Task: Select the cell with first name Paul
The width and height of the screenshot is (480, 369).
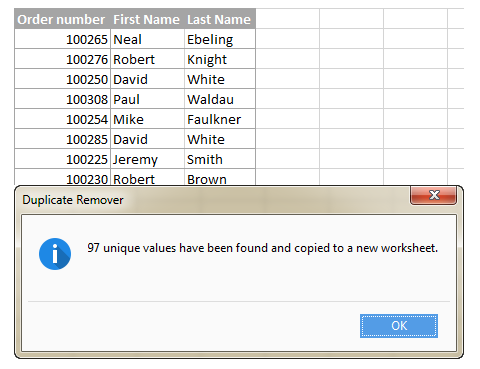Action: point(147,99)
